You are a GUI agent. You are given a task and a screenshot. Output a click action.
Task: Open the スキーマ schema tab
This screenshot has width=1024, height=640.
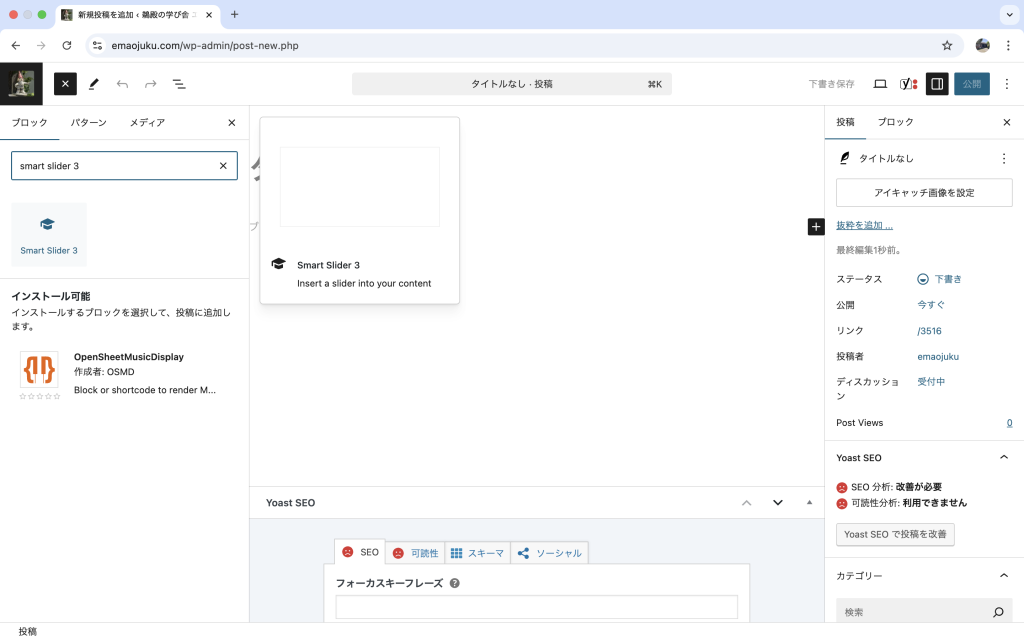click(x=477, y=553)
